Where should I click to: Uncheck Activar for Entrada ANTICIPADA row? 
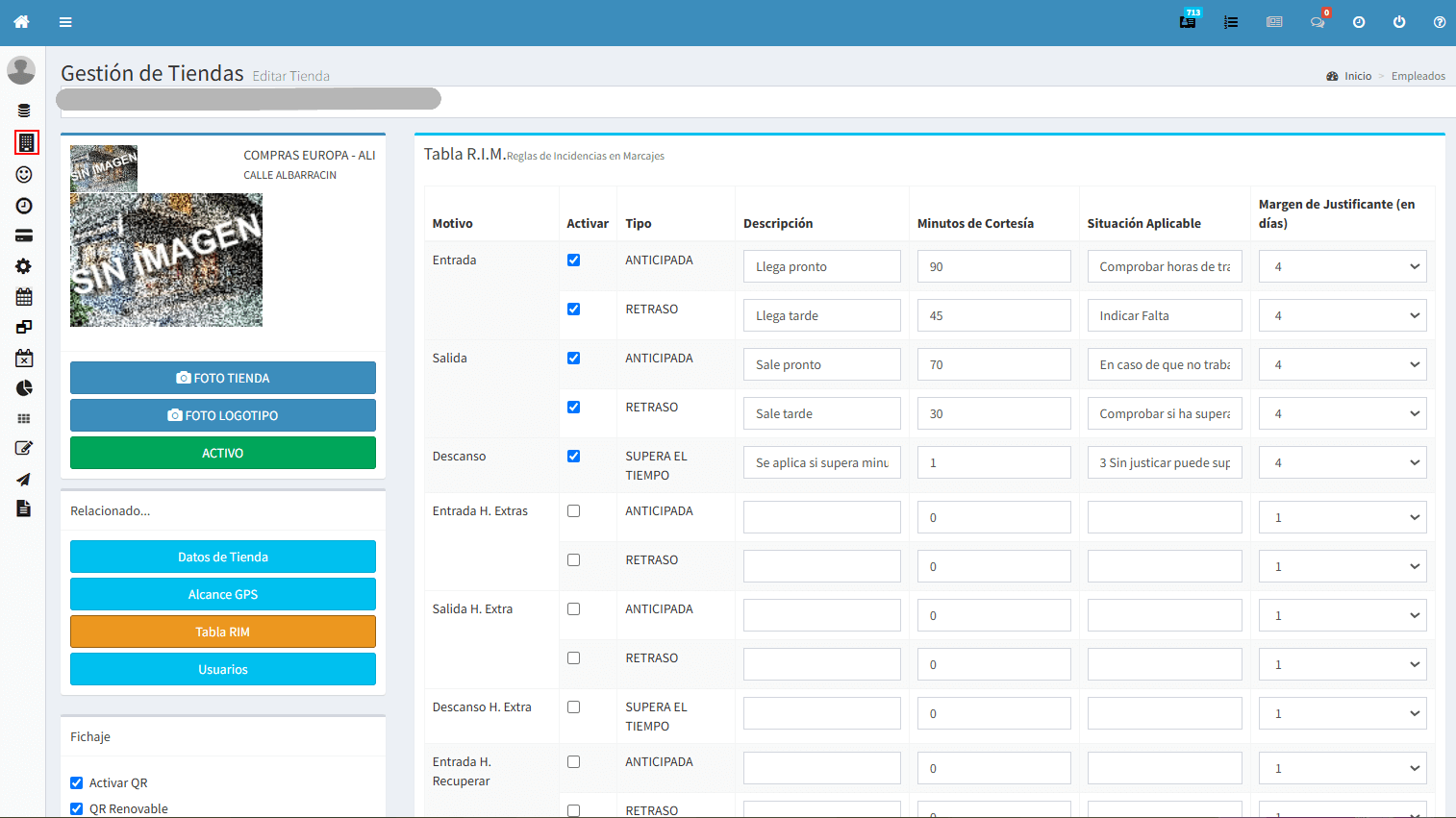574,260
